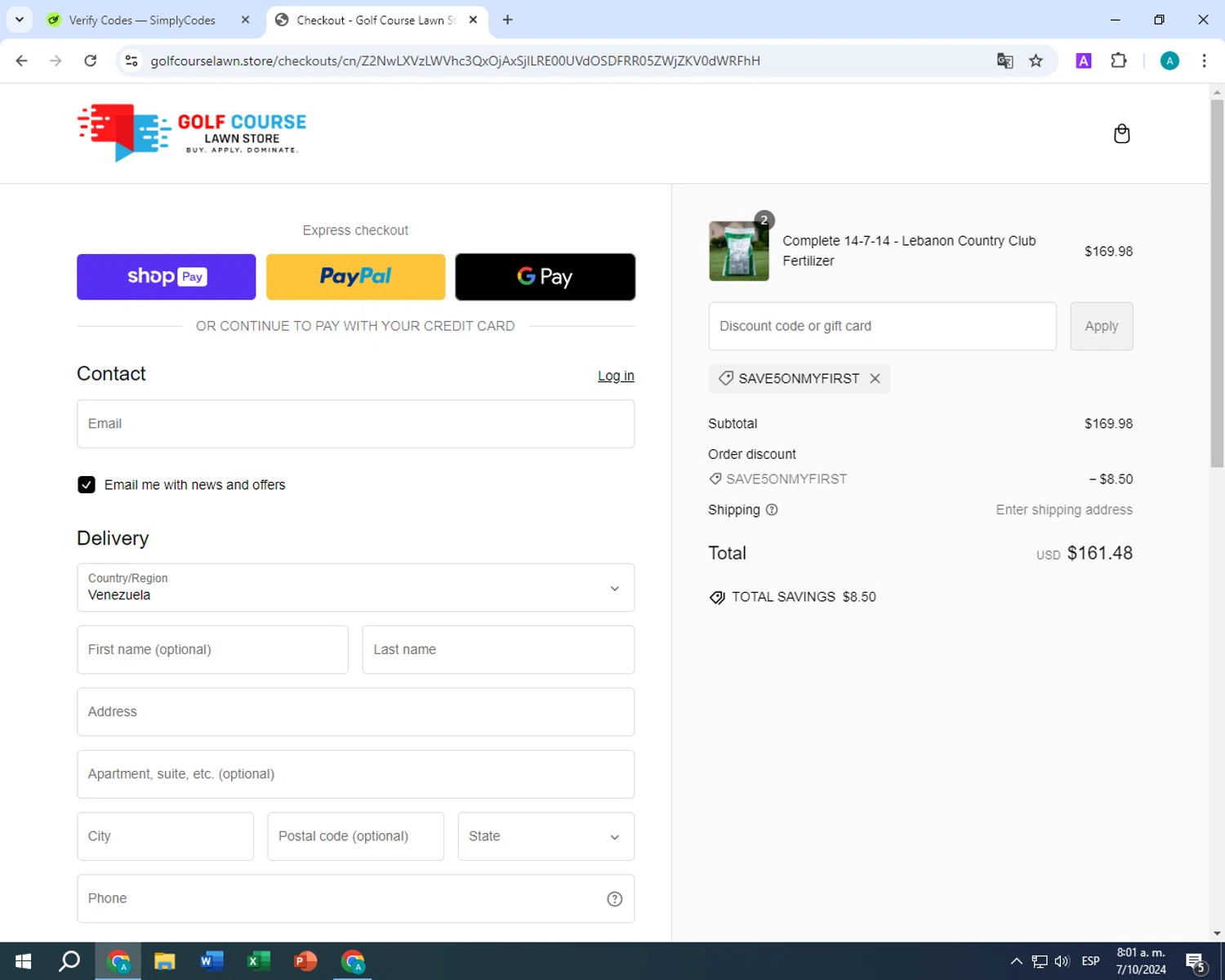Click the Enter shipping address text
Image resolution: width=1225 pixels, height=980 pixels.
(x=1064, y=510)
